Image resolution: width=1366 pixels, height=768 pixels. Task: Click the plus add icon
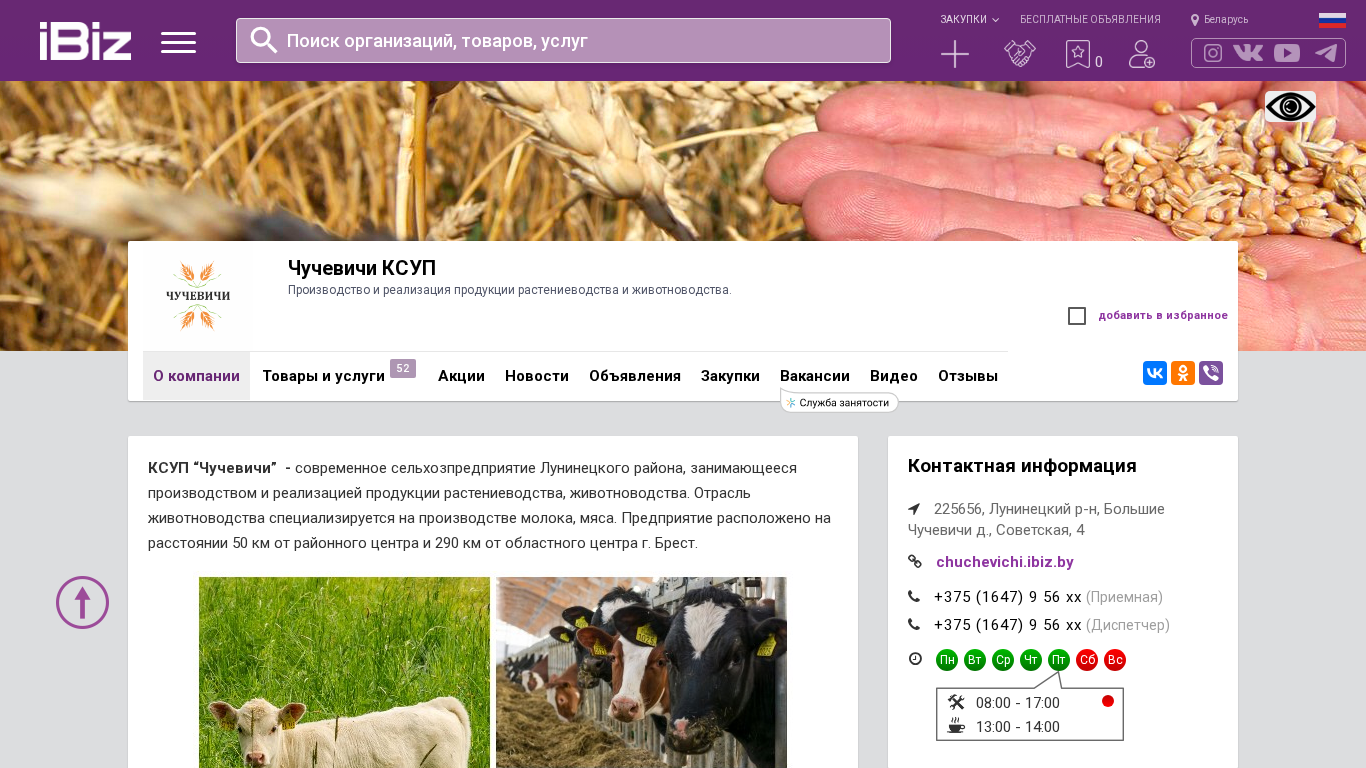pyautogui.click(x=955, y=54)
